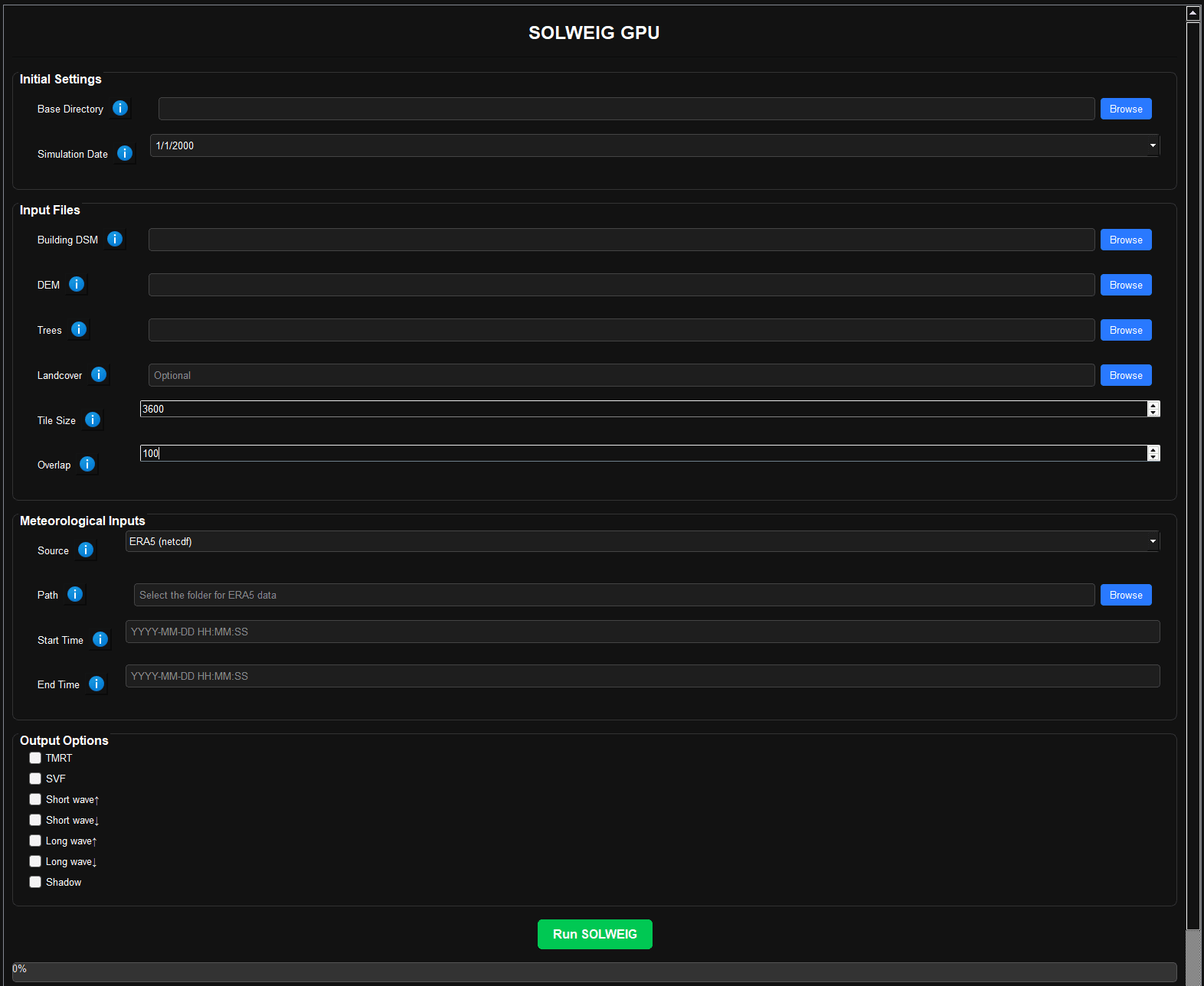1204x986 pixels.
Task: Click the DEM path input field
Action: (x=622, y=285)
